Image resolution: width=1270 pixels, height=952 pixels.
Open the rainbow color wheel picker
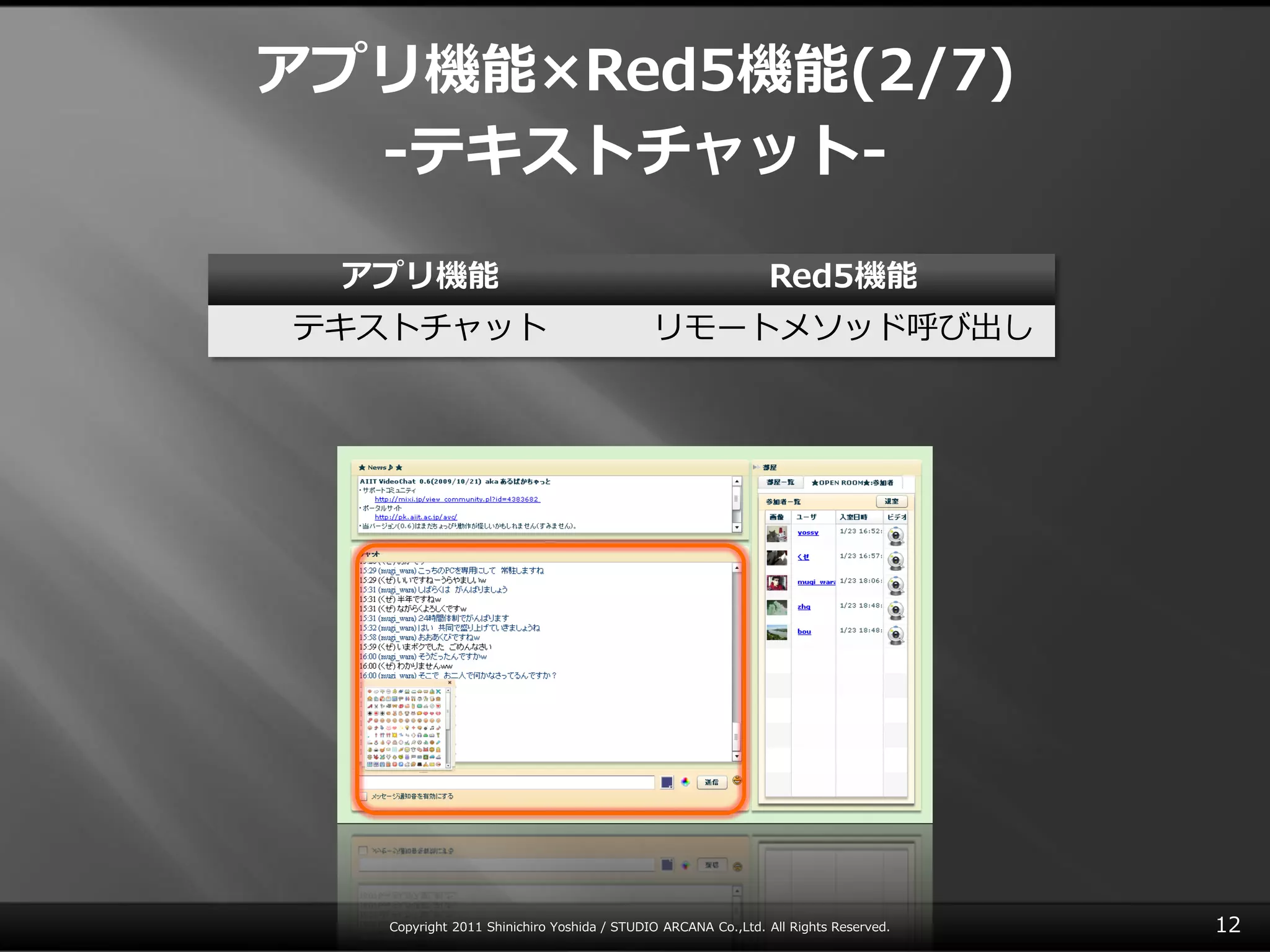pyautogui.click(x=685, y=782)
